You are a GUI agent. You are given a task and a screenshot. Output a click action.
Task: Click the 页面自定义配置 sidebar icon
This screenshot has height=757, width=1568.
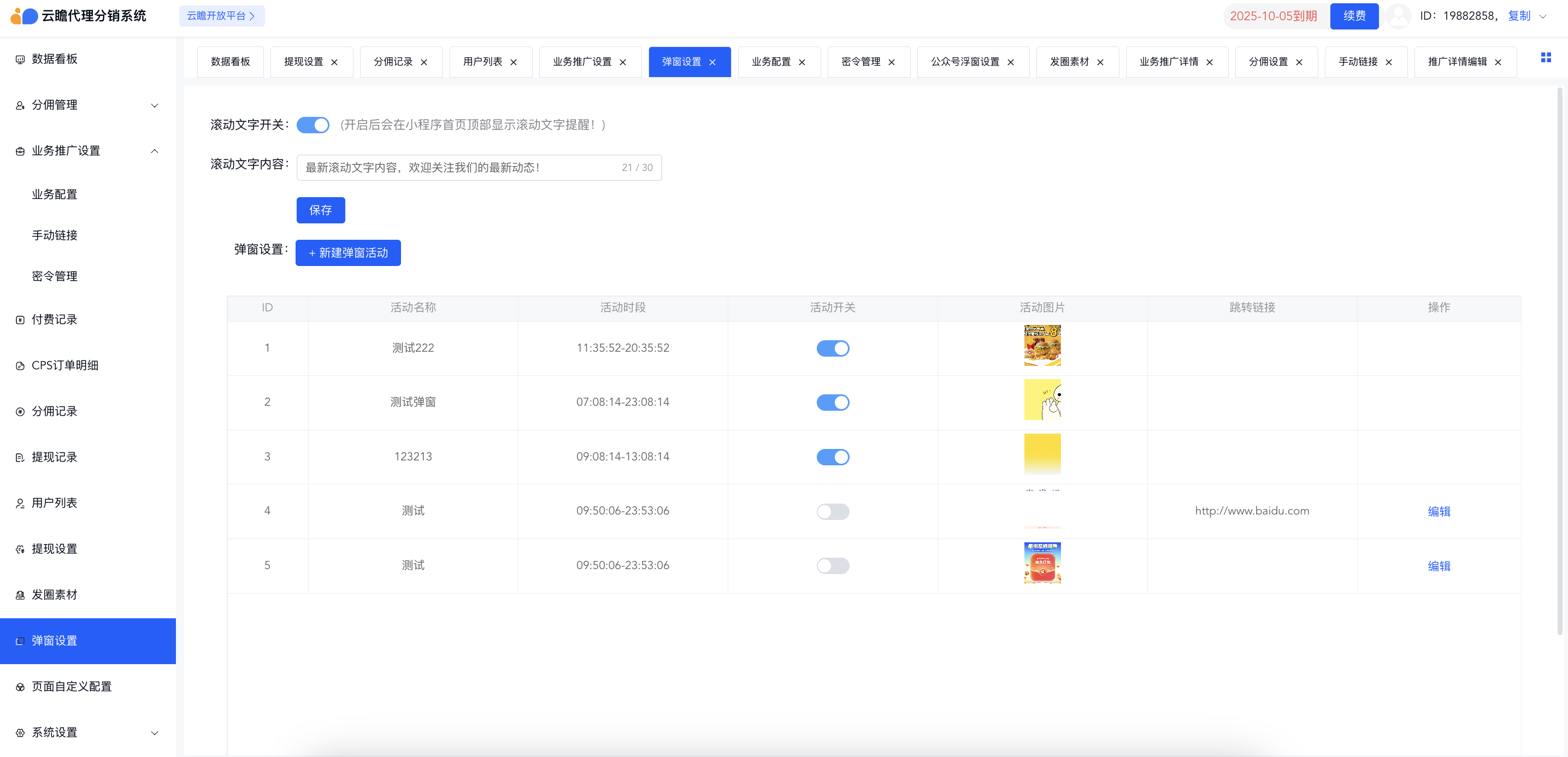20,687
